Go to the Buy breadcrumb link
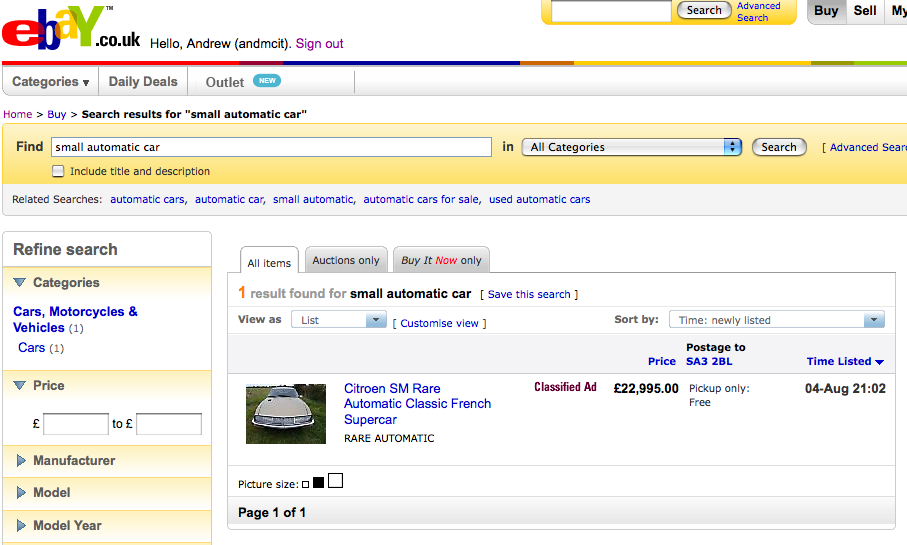This screenshot has height=545, width=907. point(57,114)
